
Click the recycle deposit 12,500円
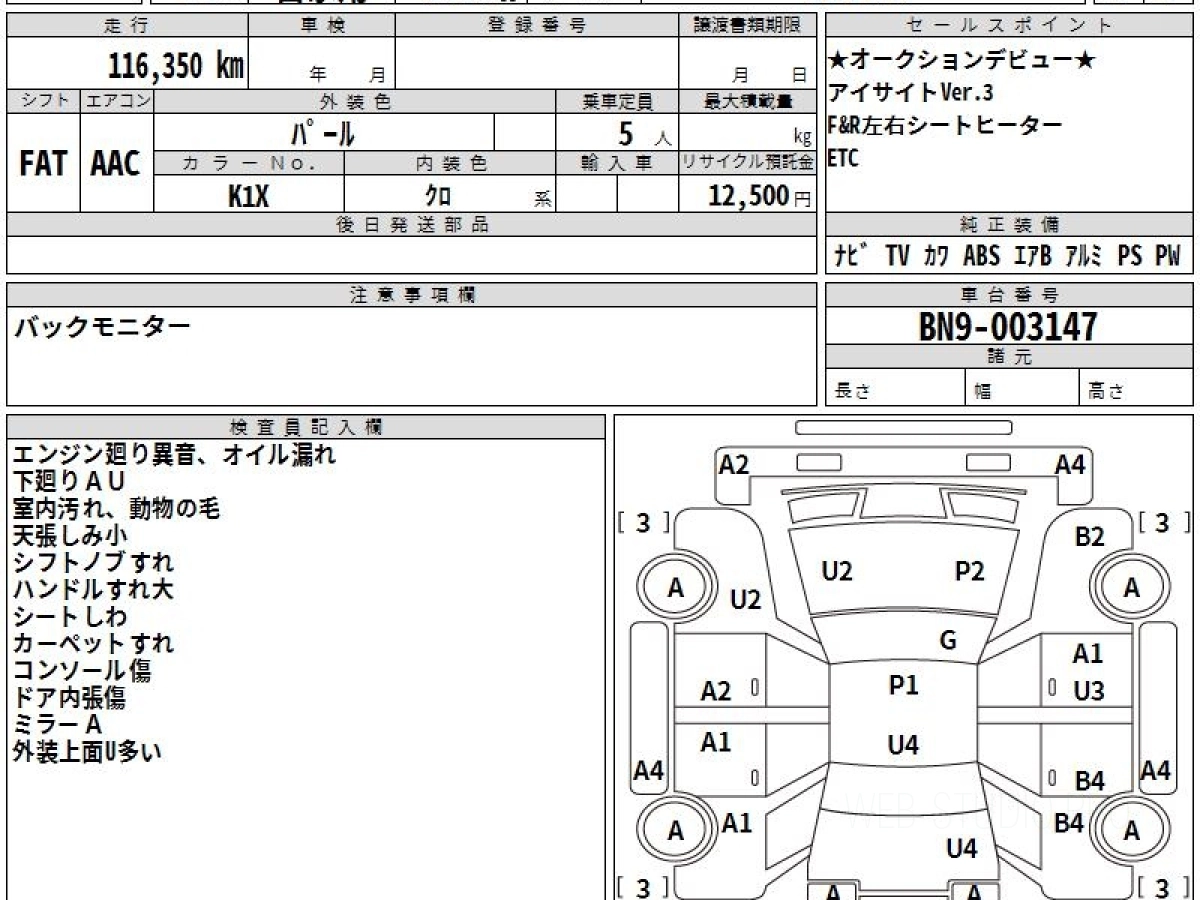[x=760, y=196]
